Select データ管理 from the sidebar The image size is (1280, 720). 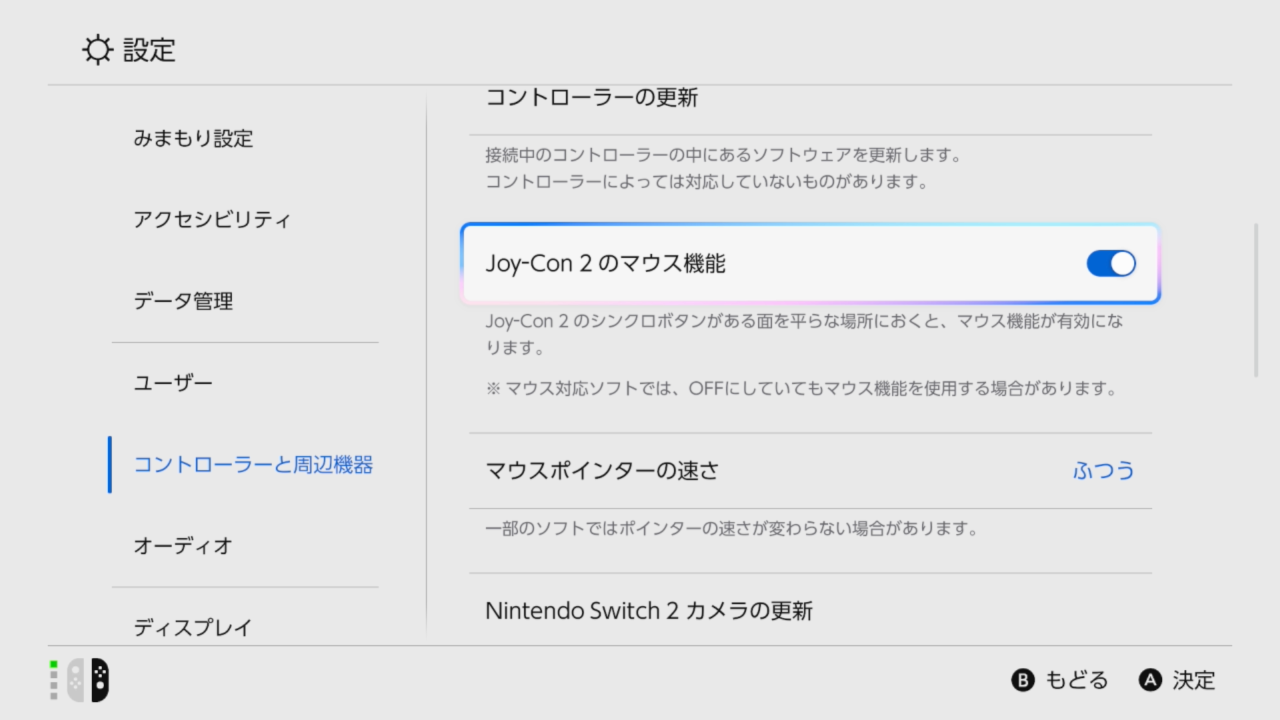tap(183, 300)
